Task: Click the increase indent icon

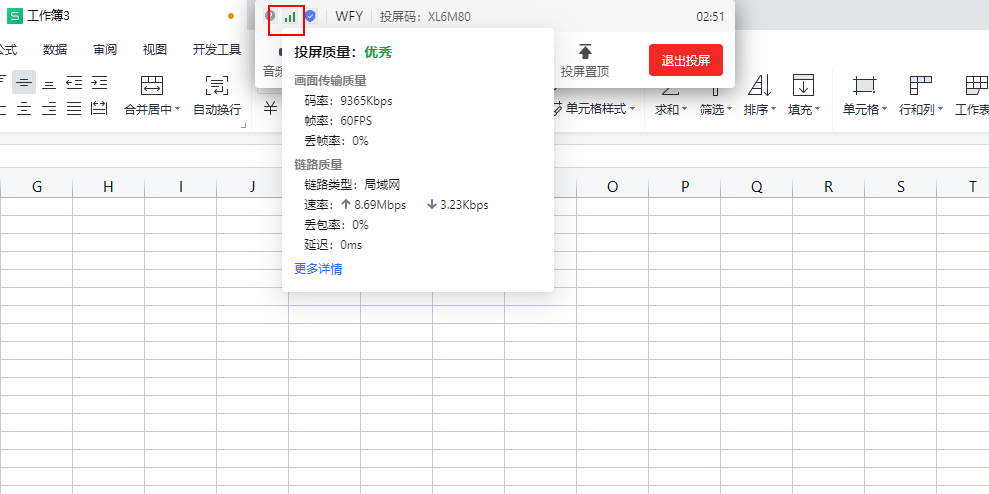Action: tap(99, 83)
